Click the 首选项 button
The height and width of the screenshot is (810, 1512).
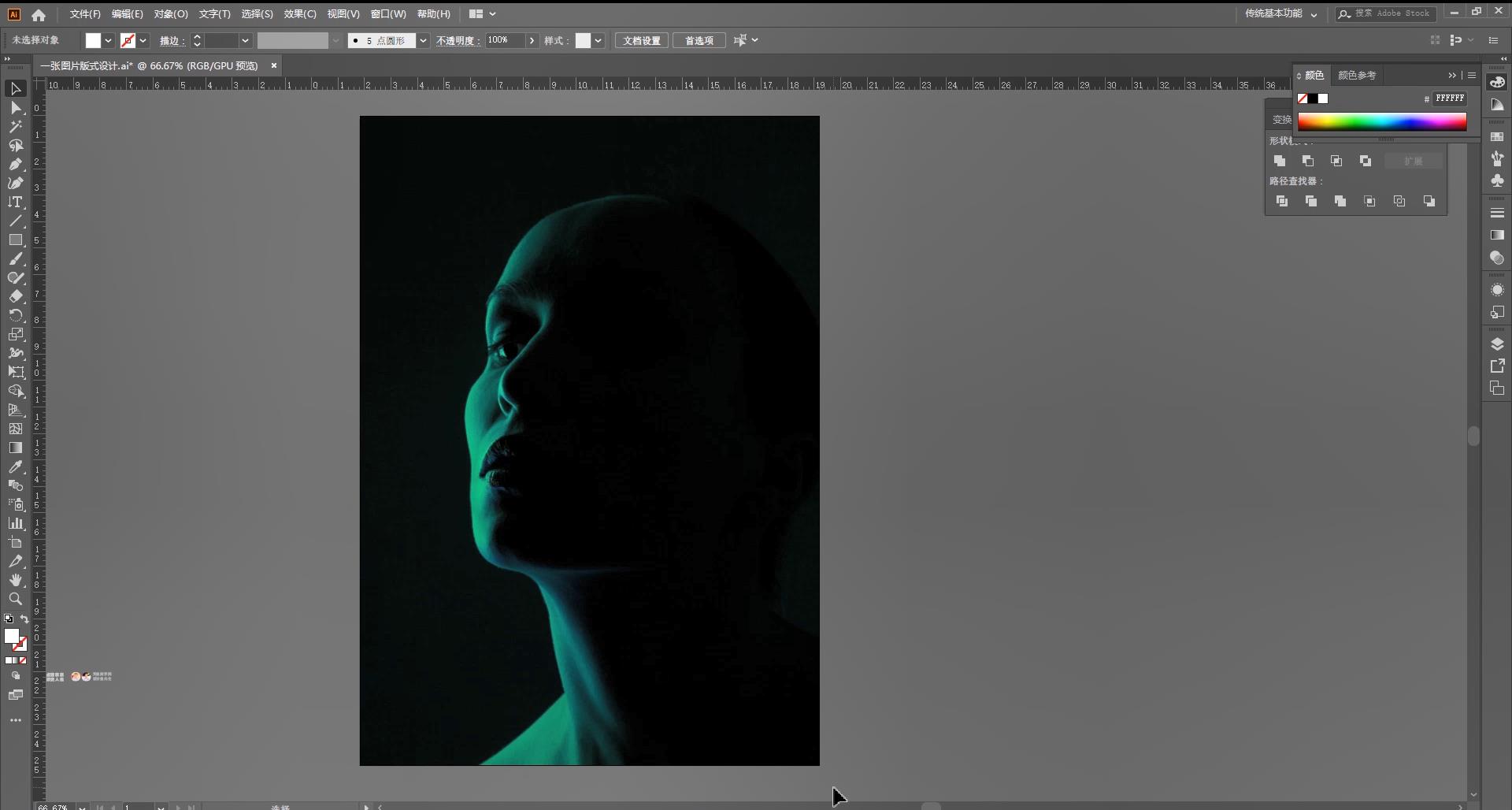[699, 40]
